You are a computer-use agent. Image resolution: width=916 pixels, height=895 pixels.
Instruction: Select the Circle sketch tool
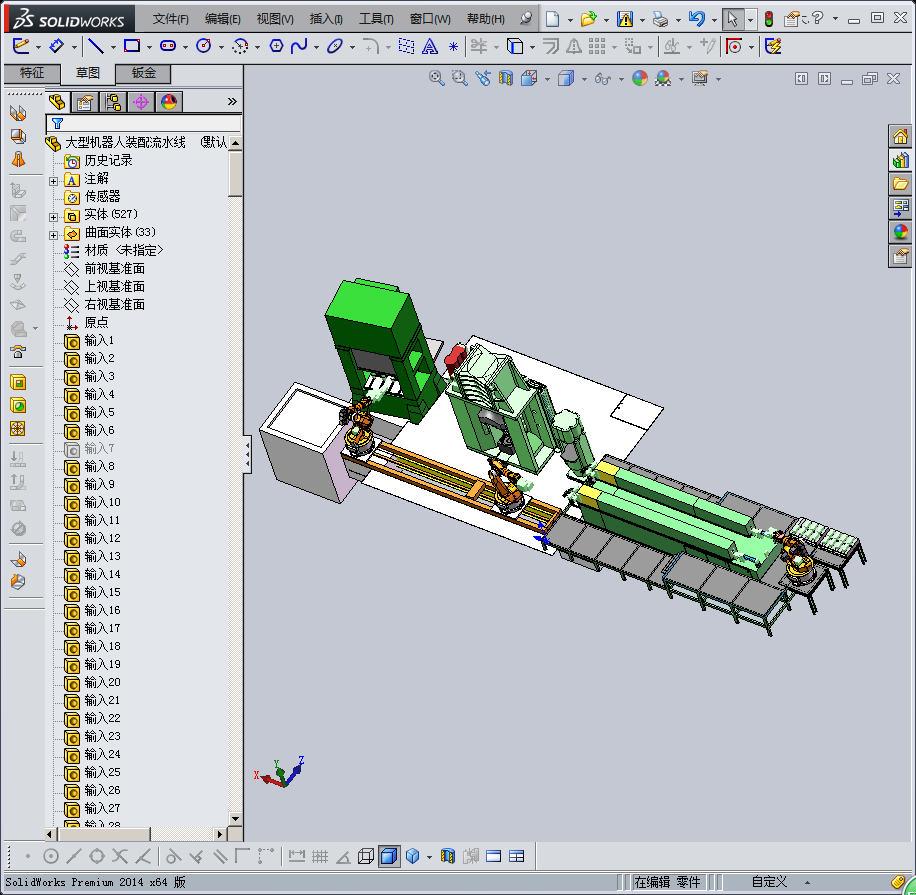pos(203,46)
